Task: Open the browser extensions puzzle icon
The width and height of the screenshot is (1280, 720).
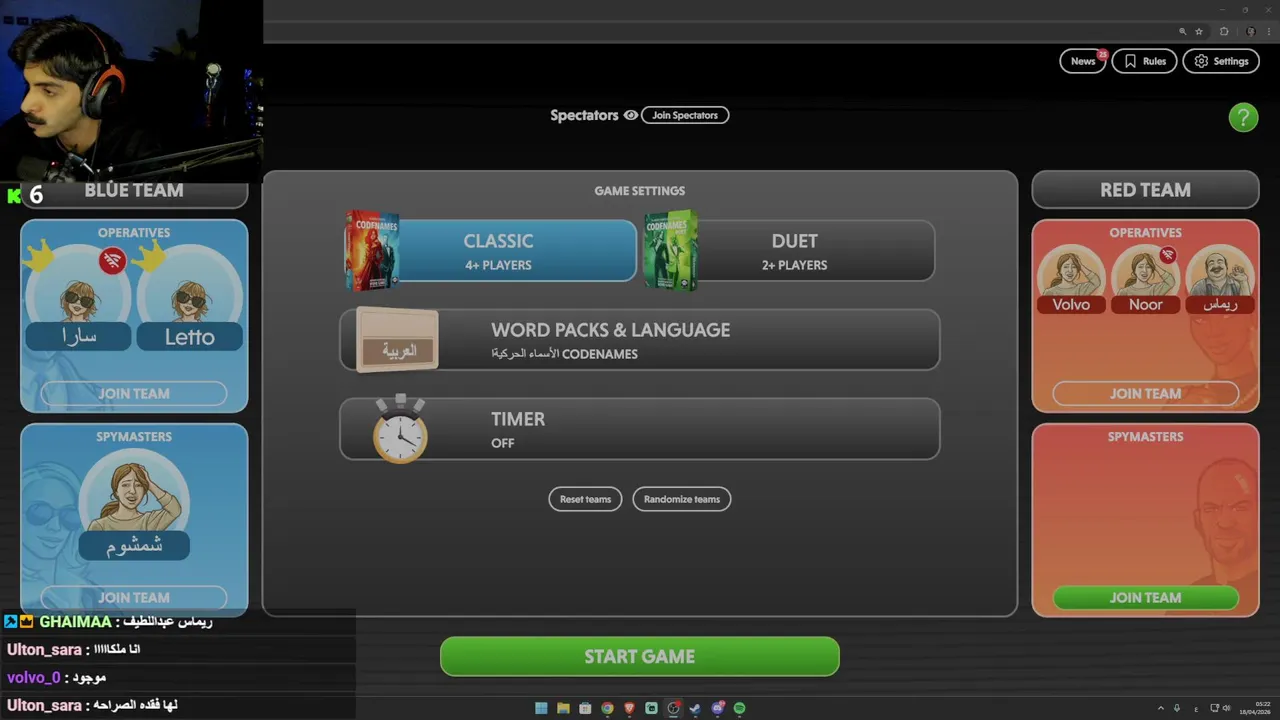Action: tap(1224, 32)
